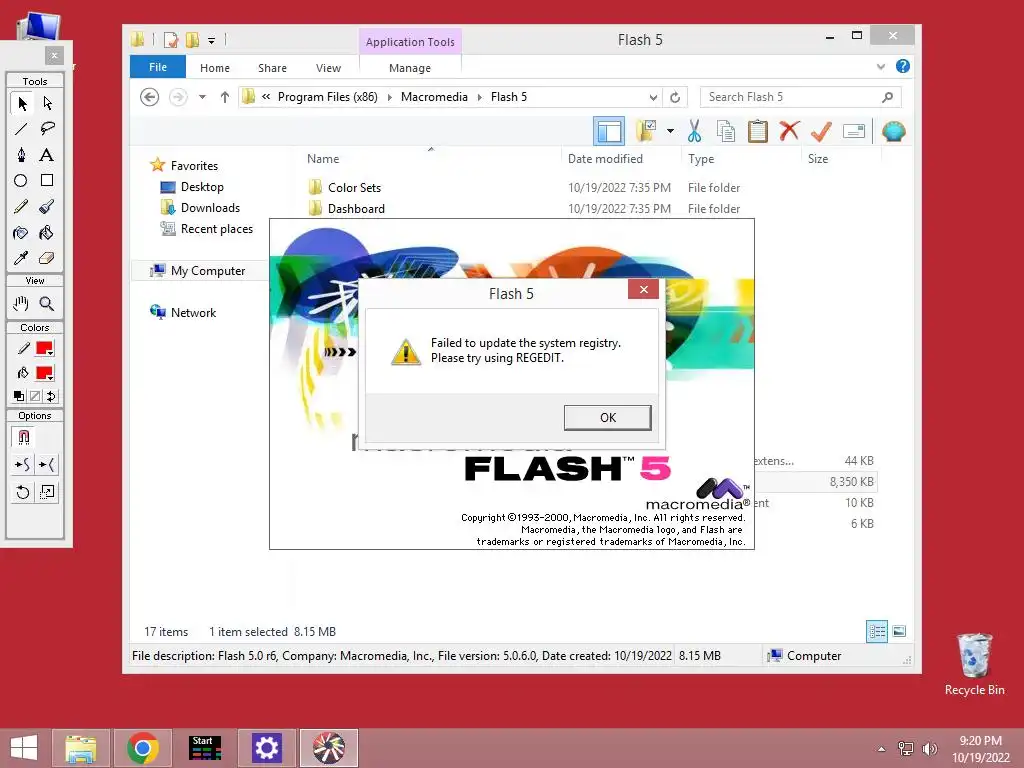Select My Computer in navigation pane

(x=208, y=270)
